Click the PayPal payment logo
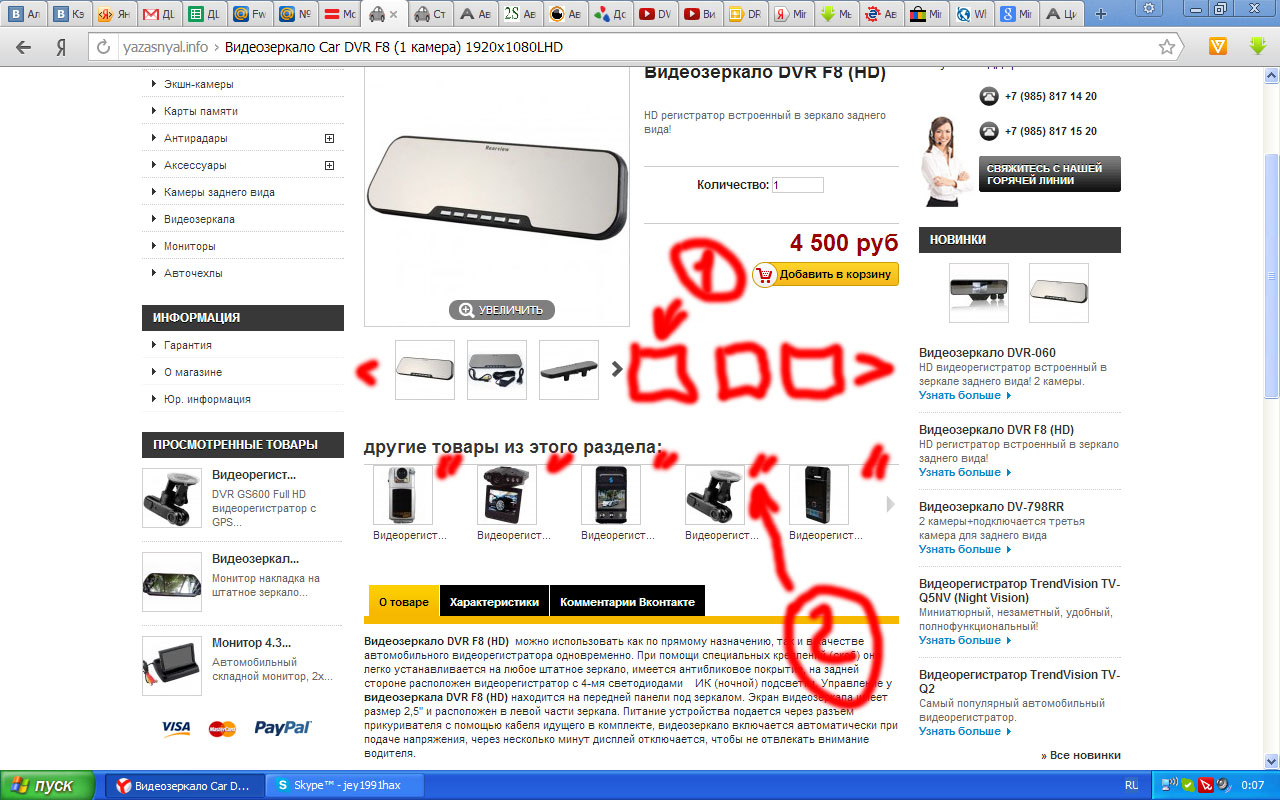Image resolution: width=1280 pixels, height=800 pixels. click(x=283, y=728)
